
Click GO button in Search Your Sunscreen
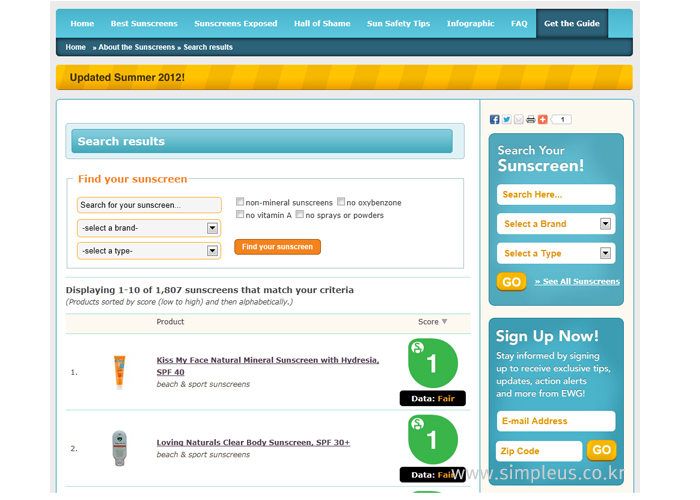511,282
